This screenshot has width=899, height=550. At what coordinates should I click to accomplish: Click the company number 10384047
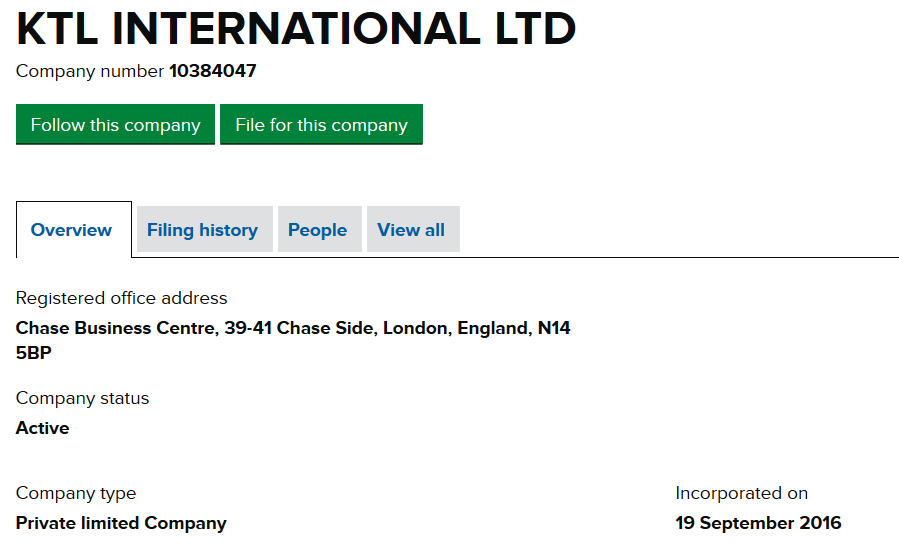pyautogui.click(x=213, y=72)
